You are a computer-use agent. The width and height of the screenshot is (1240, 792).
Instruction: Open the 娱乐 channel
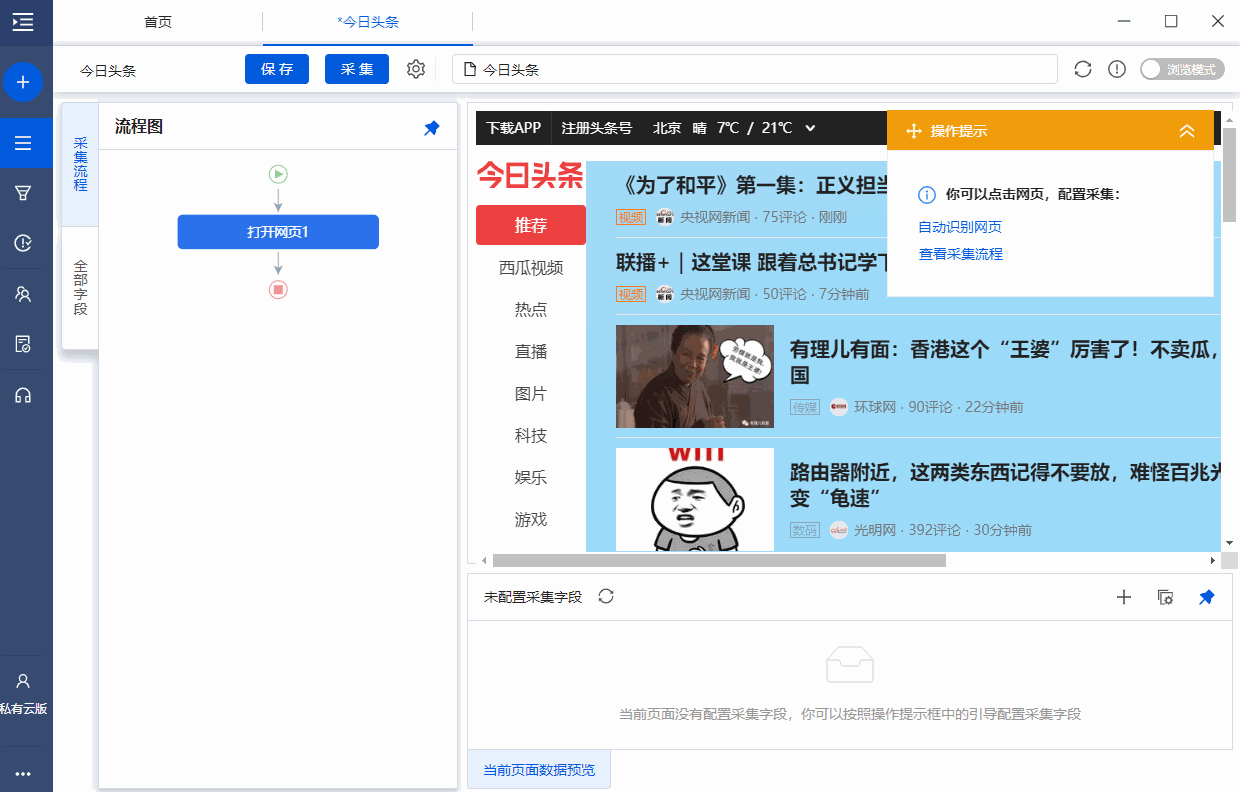click(531, 477)
